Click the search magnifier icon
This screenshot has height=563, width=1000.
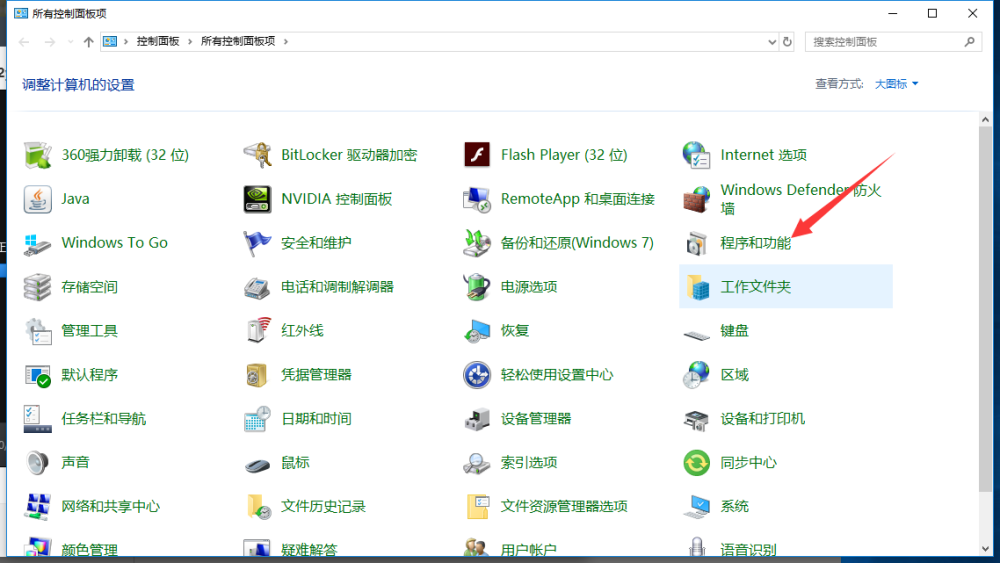[x=969, y=42]
